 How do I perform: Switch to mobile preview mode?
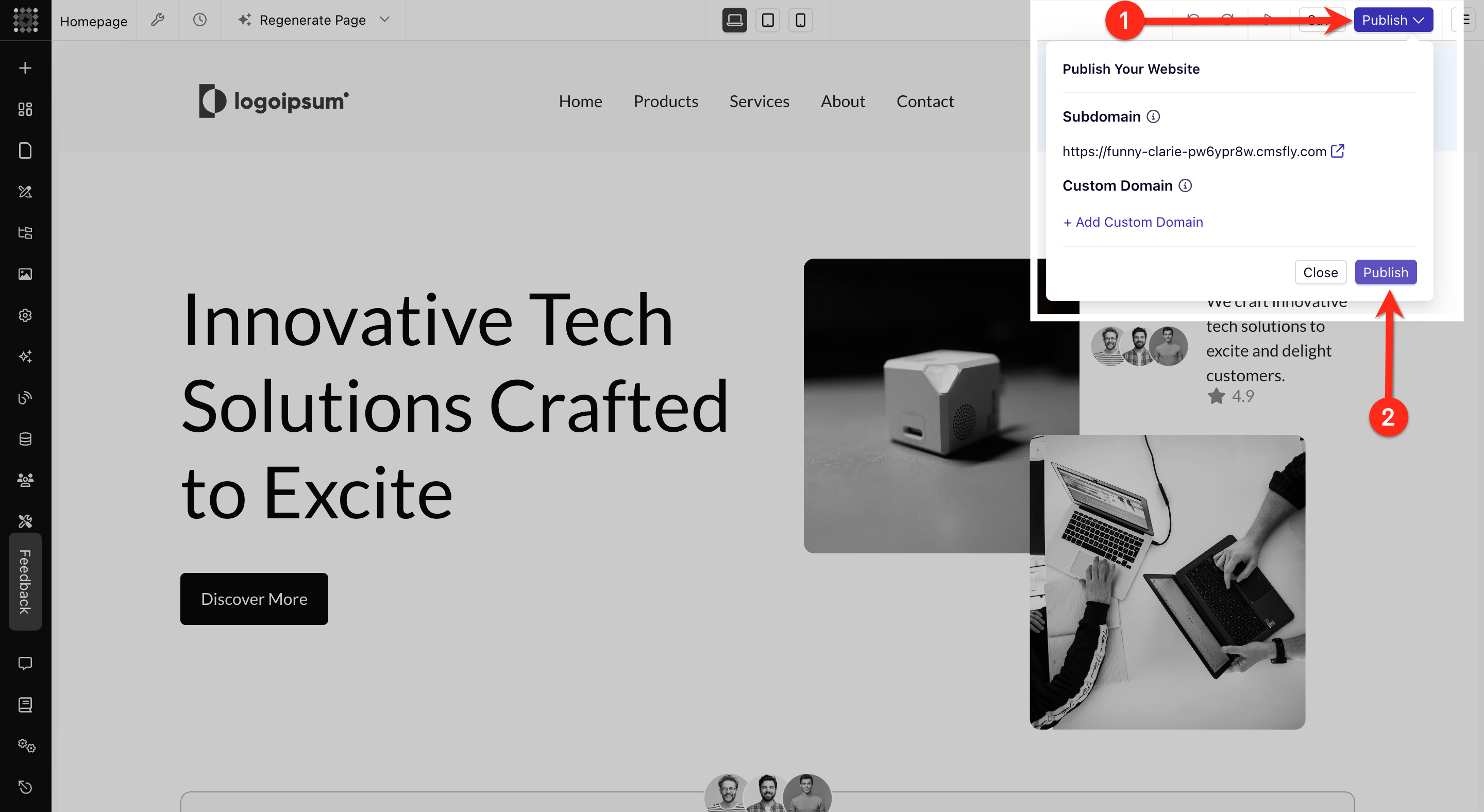tap(800, 20)
